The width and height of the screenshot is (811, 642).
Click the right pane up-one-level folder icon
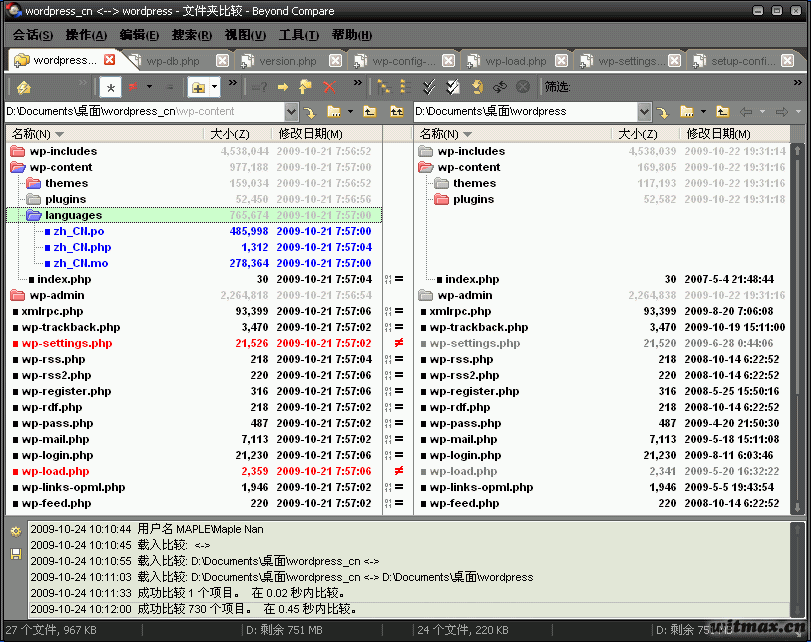[723, 112]
